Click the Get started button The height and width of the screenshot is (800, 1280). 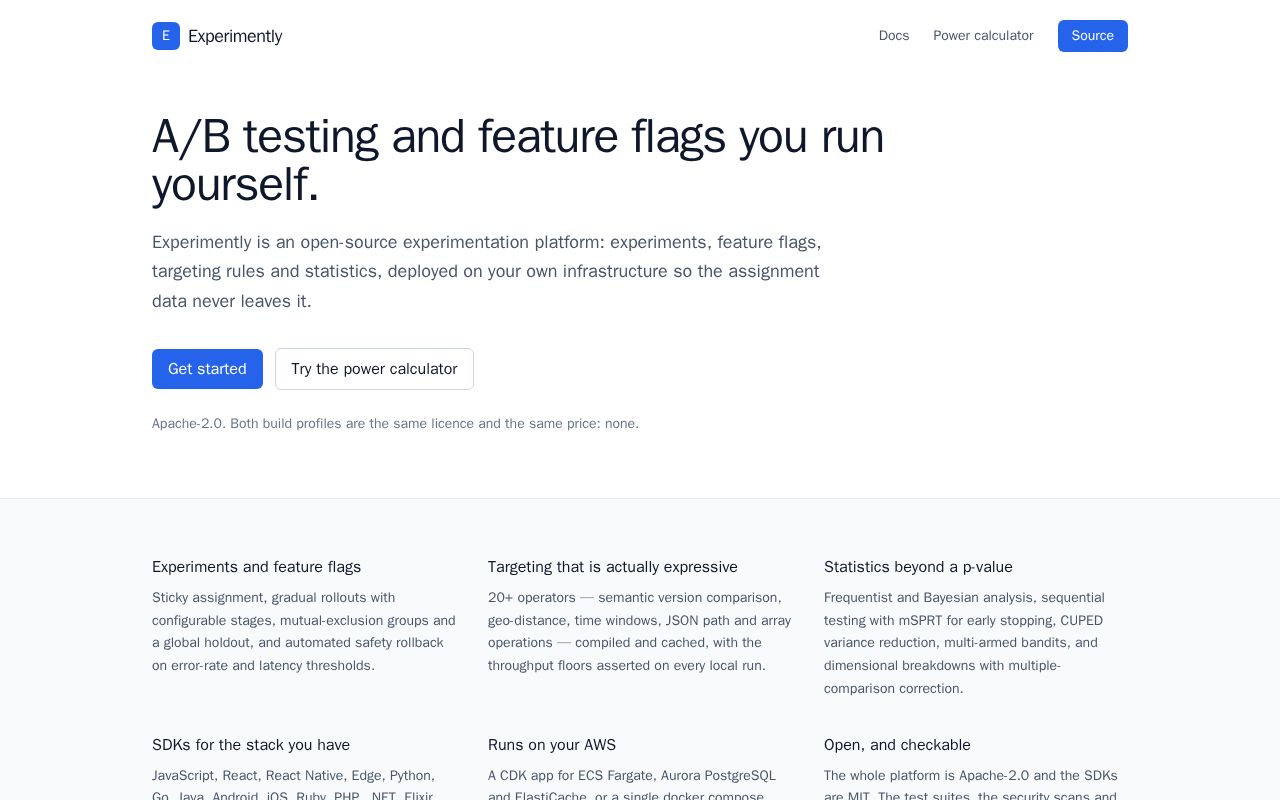point(207,369)
